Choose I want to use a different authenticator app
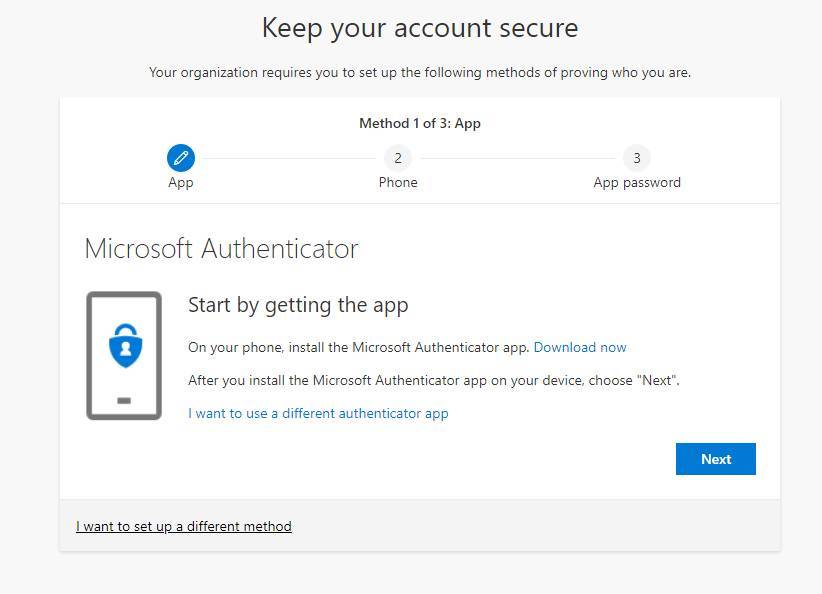This screenshot has height=594, width=822. (x=318, y=413)
